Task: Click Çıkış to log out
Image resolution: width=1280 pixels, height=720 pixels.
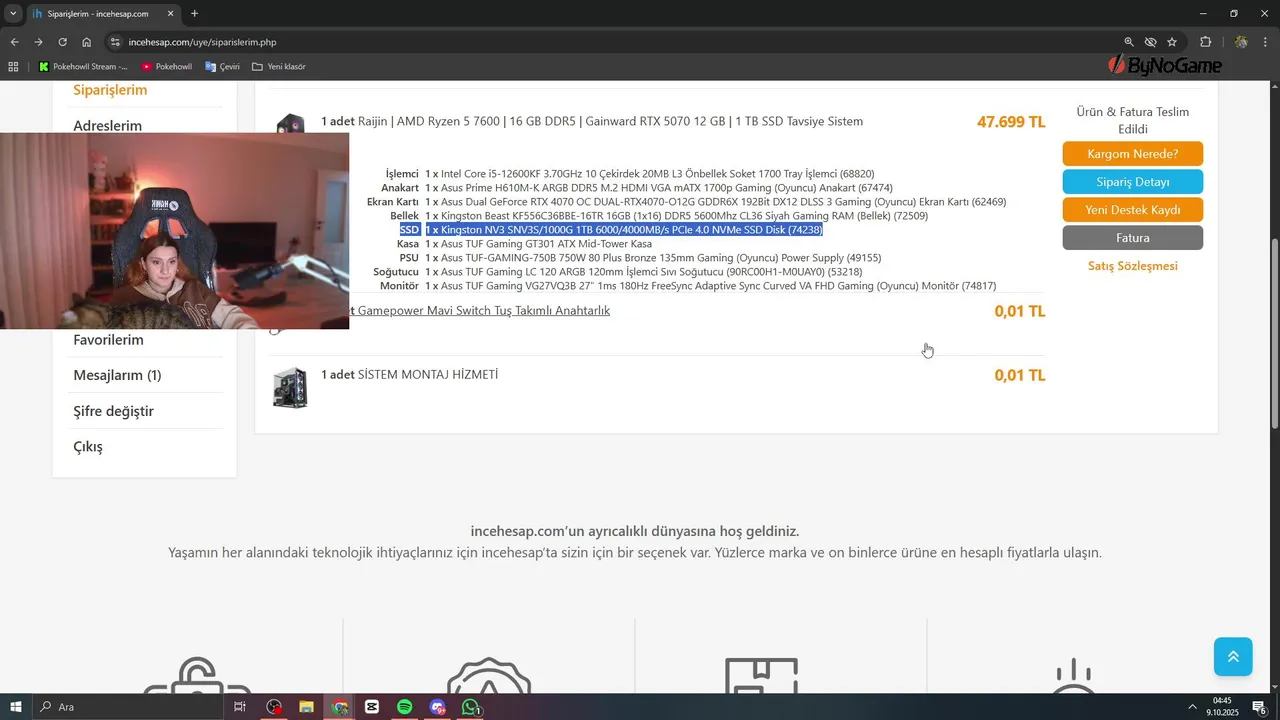Action: (88, 447)
